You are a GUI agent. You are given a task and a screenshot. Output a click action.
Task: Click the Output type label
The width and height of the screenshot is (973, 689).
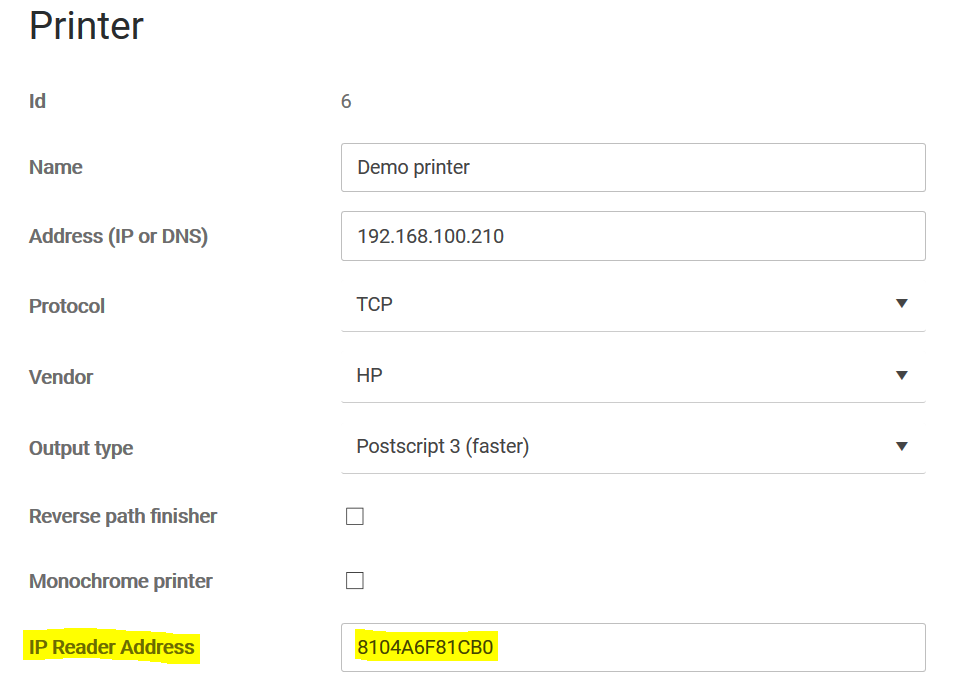click(81, 448)
